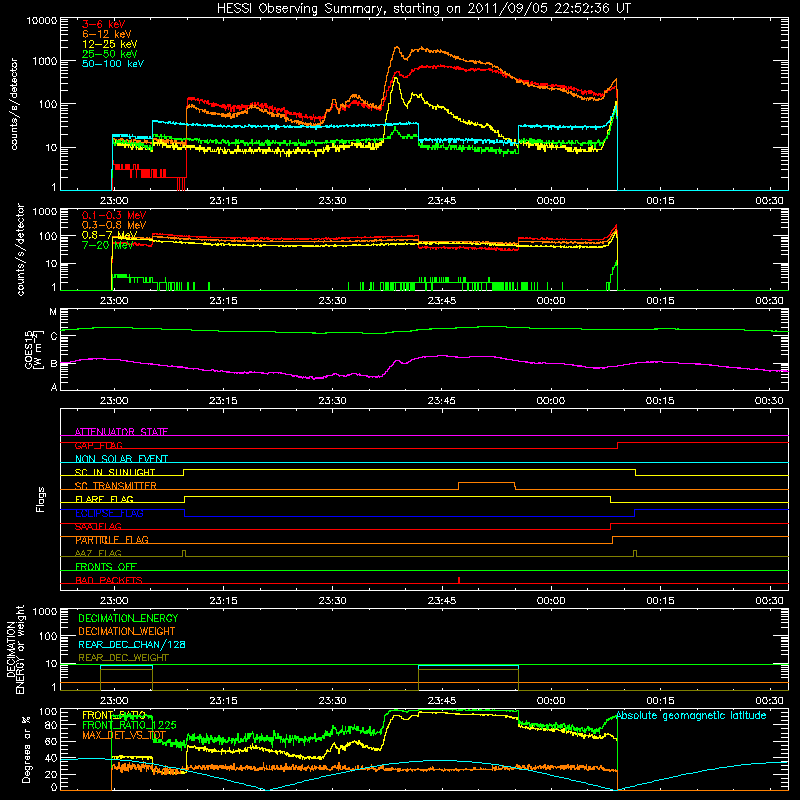The height and width of the screenshot is (800, 800).
Task: Click the 23:30 tick under the decimation panel
Action: pyautogui.click(x=332, y=701)
